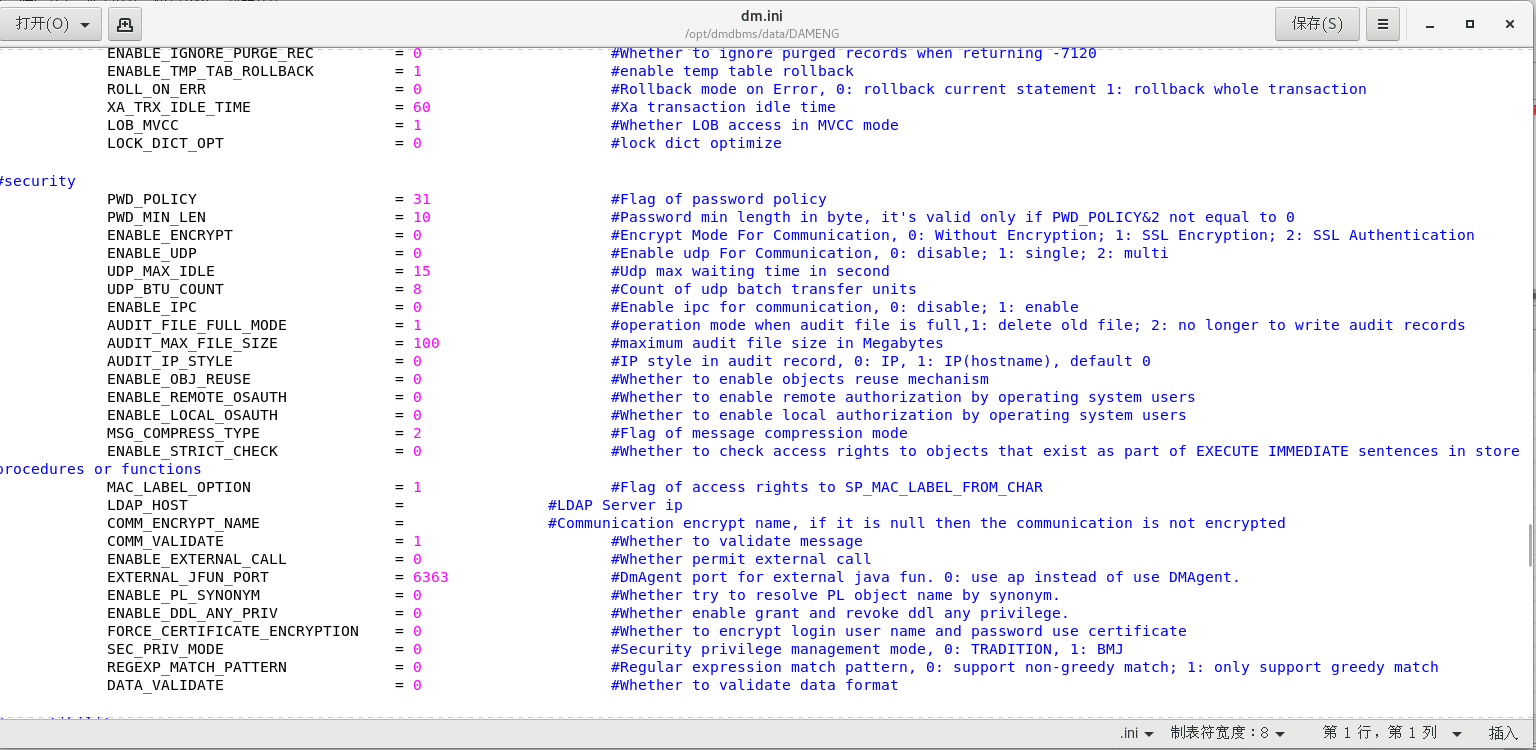Expand the recent files dropdown next to 打开(O)
Viewport: 1536px width, 750px height.
point(84,23)
